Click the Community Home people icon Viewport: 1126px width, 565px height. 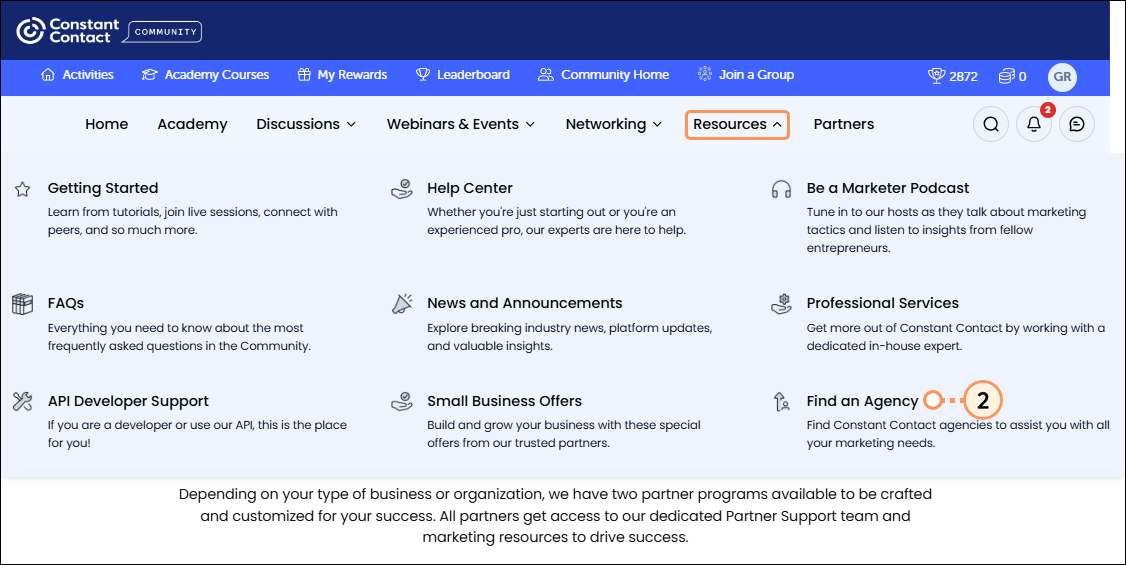click(x=546, y=75)
